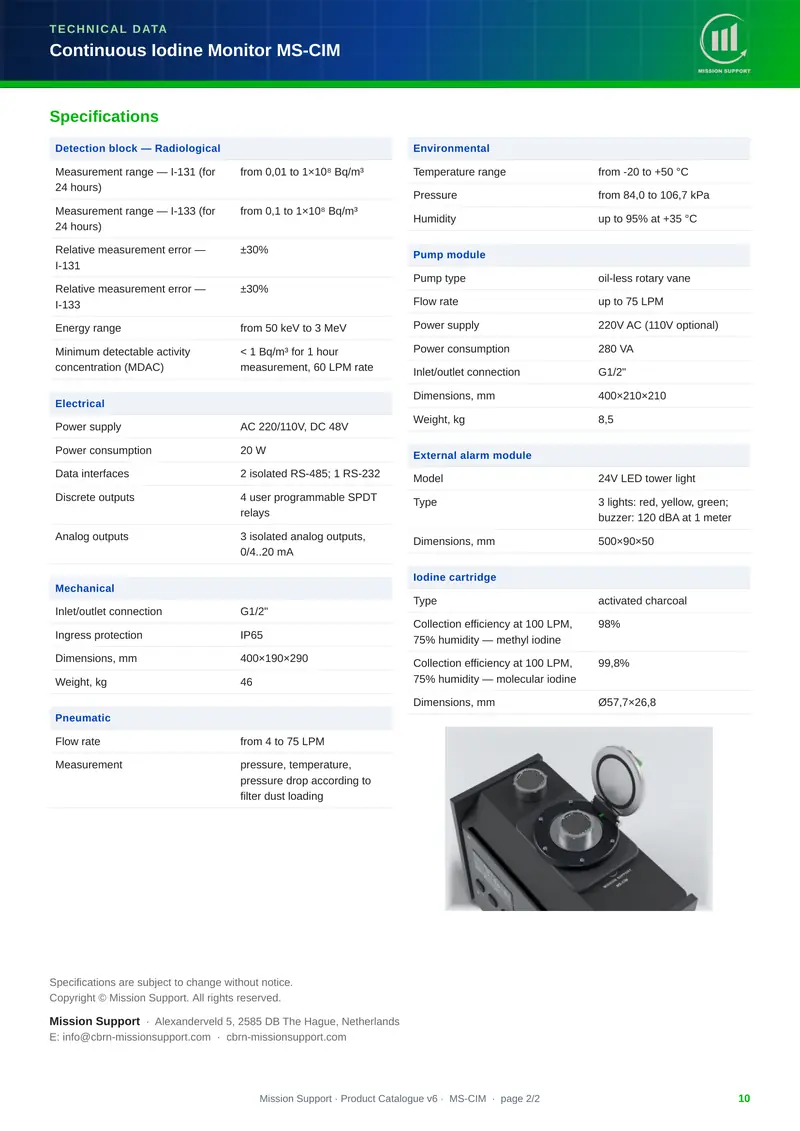The image size is (800, 1131).
Task: Click the '400×210×210' dimensions value
Action: pos(632,395)
